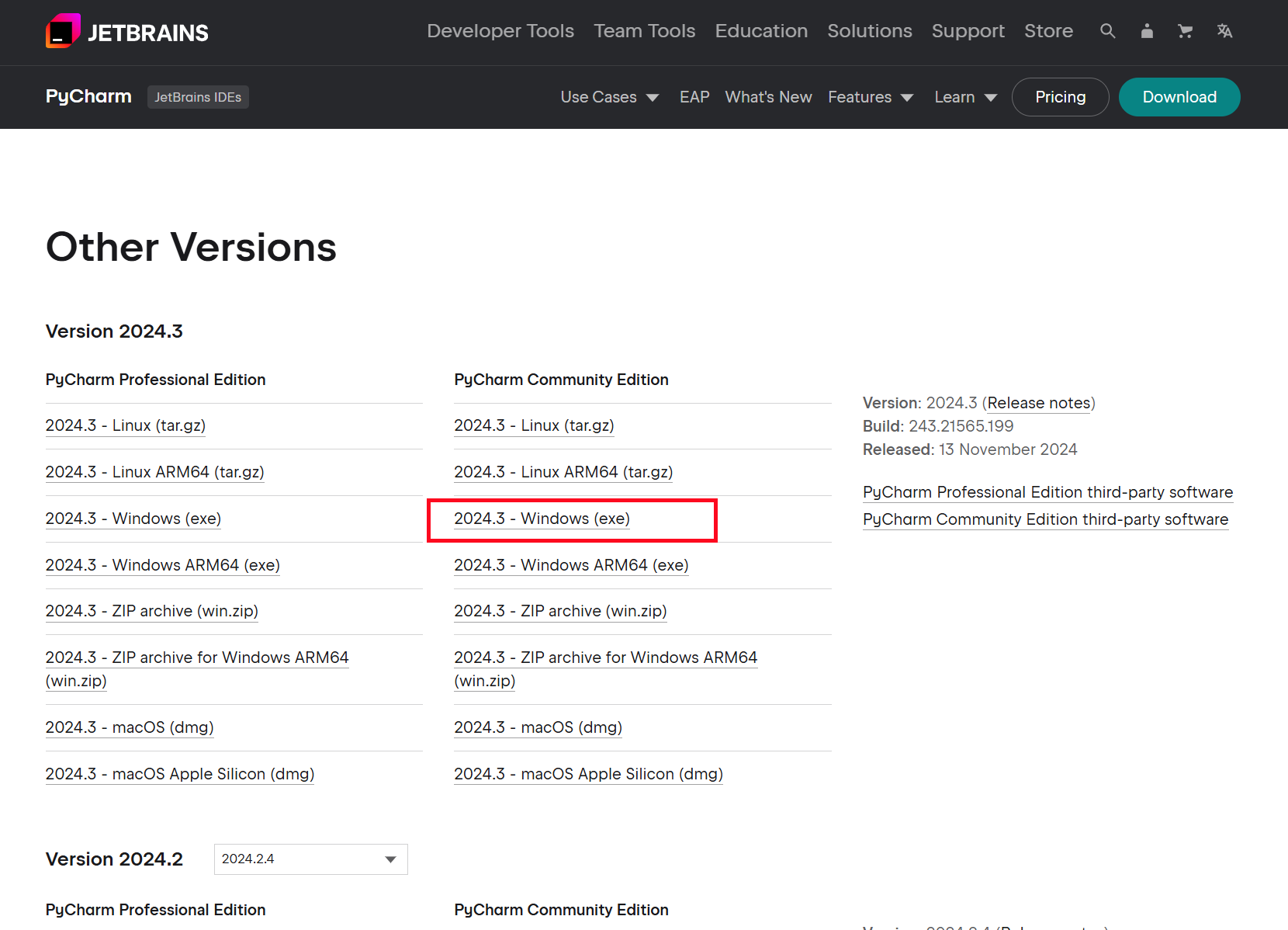Download Community ZIP archive for Windows ARM64
Image resolution: width=1288 pixels, height=930 pixels.
coord(606,669)
